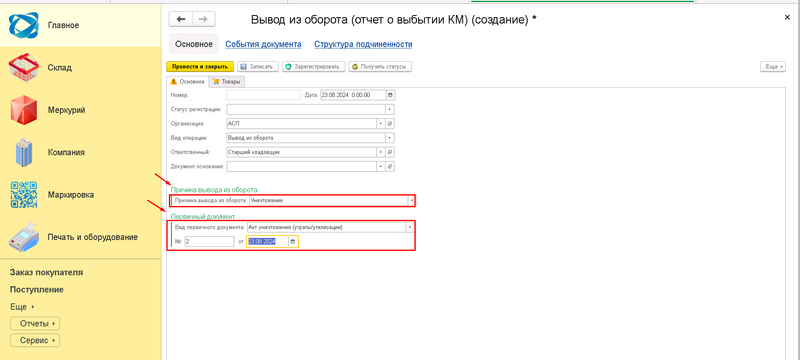Click the Номер input field
This screenshot has height=360, width=800.
click(264, 95)
